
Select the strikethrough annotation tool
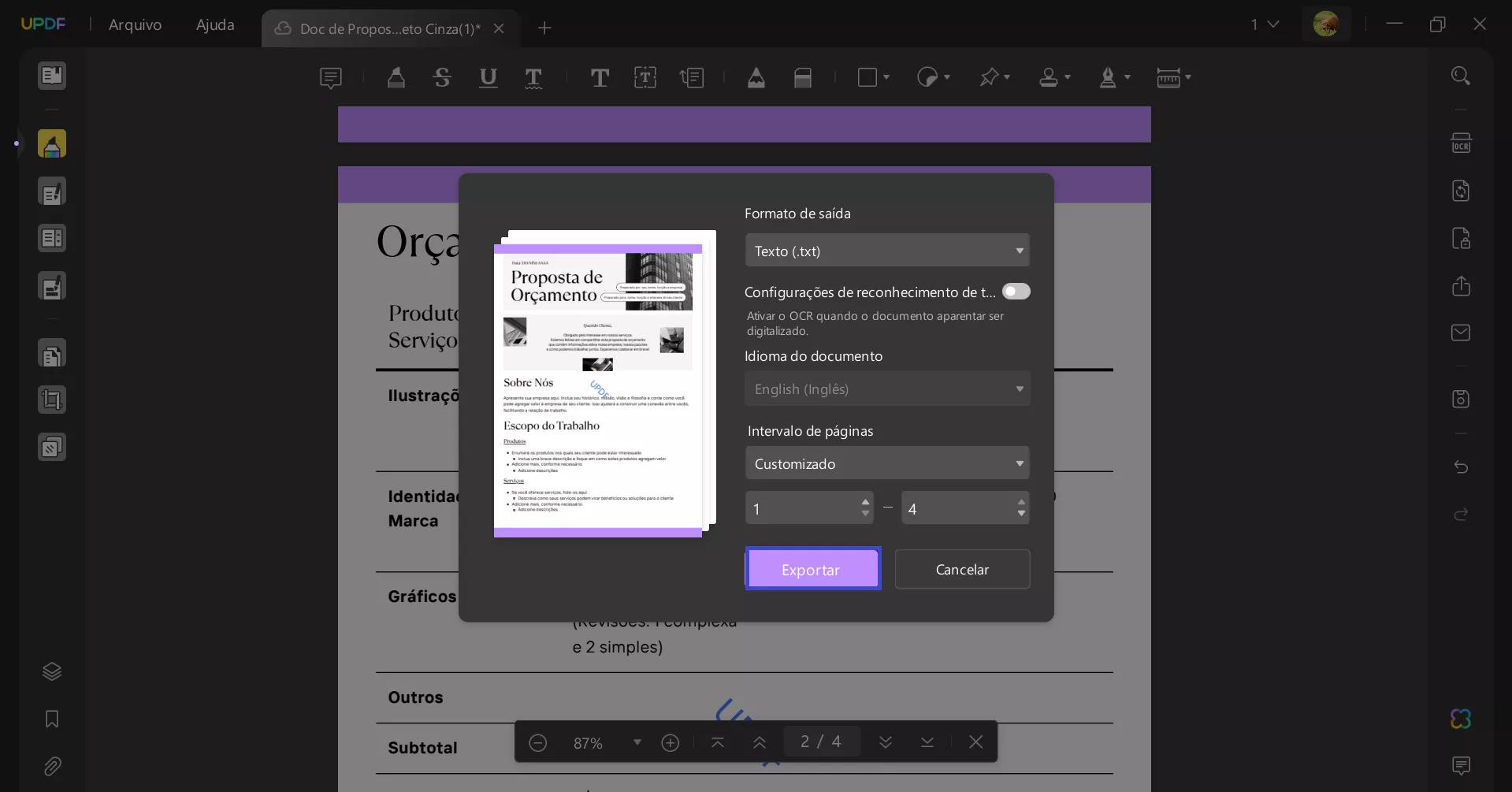point(442,77)
